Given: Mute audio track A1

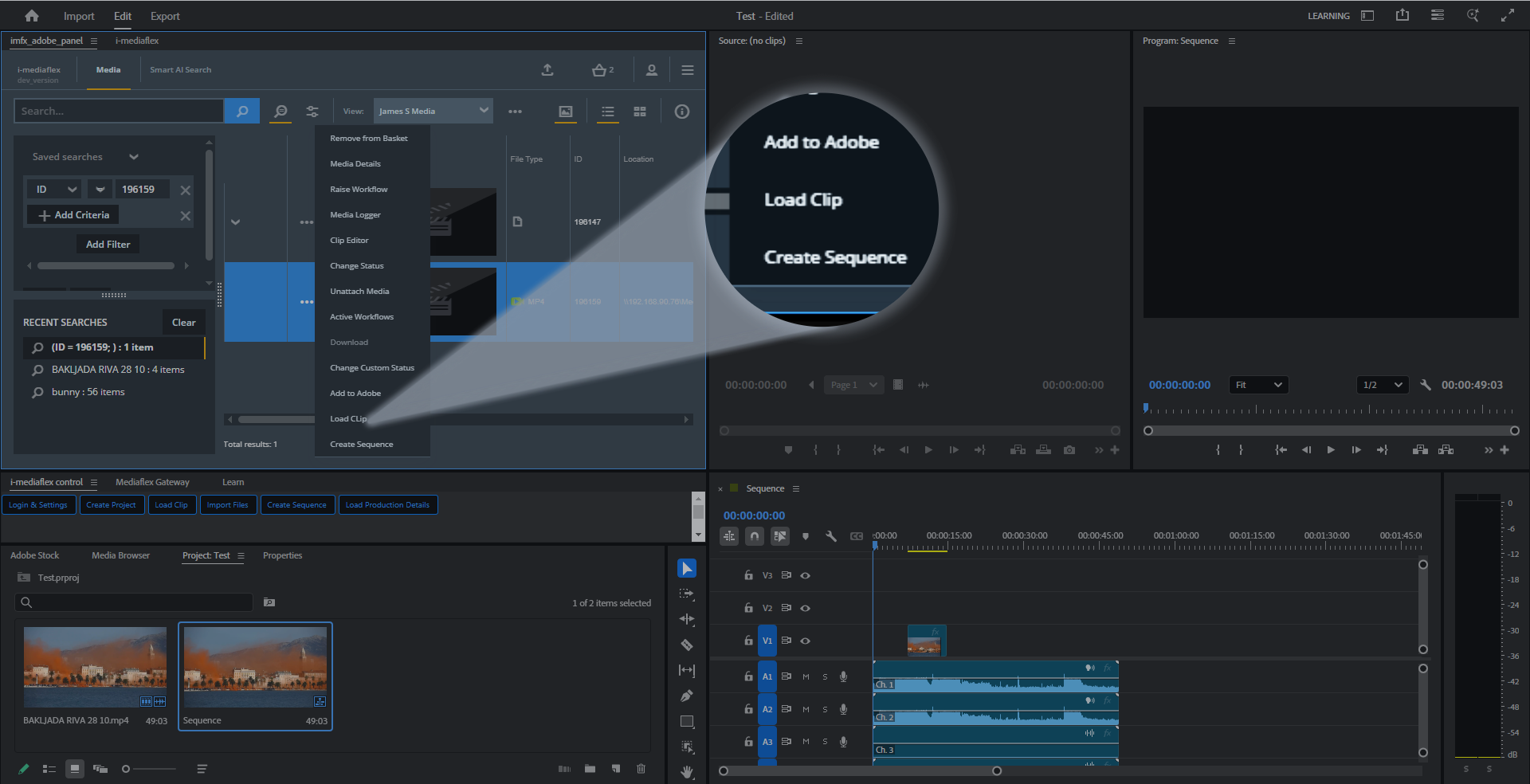Looking at the screenshot, I should click(x=806, y=676).
